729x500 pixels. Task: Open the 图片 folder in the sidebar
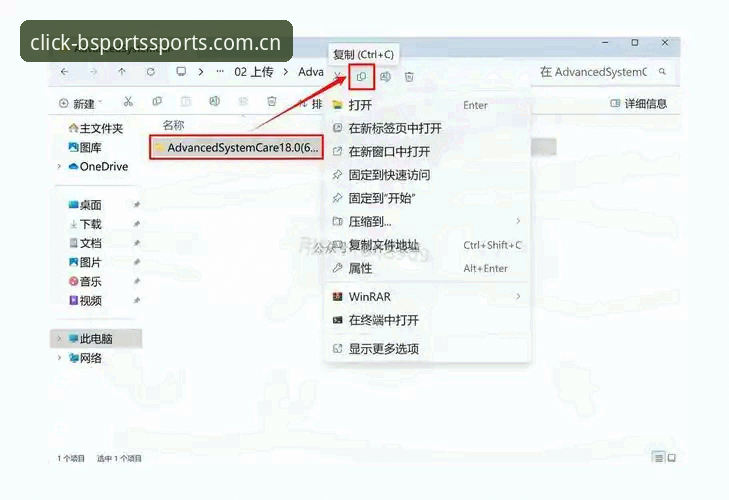pos(85,262)
